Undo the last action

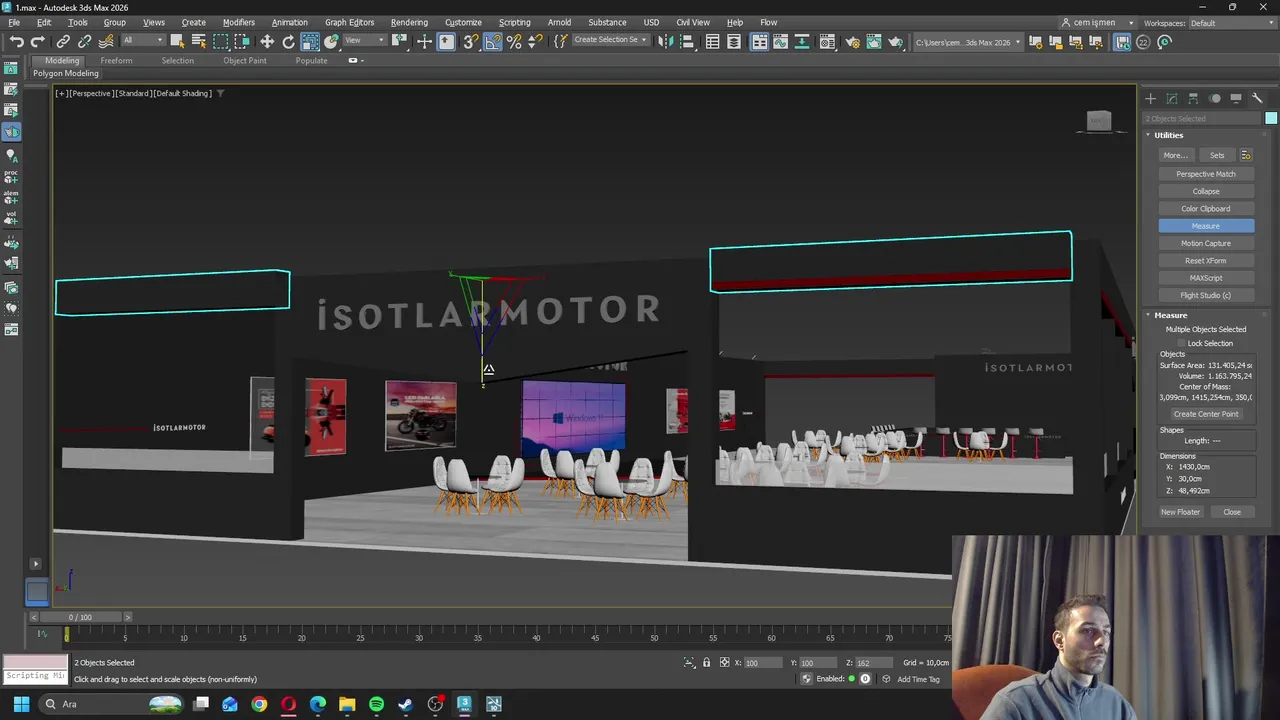tap(16, 42)
